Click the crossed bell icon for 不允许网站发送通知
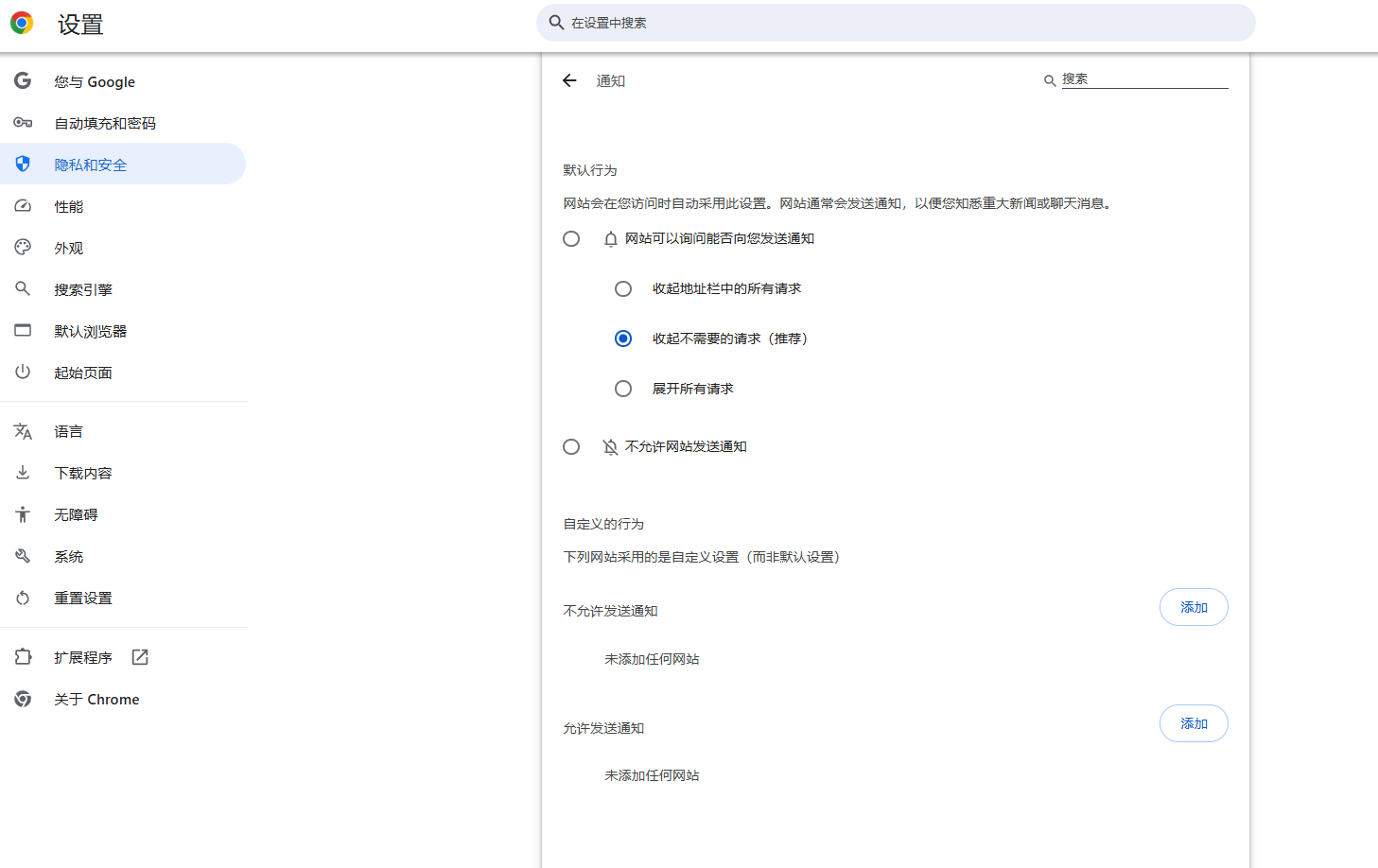The height and width of the screenshot is (868, 1378). (x=611, y=446)
